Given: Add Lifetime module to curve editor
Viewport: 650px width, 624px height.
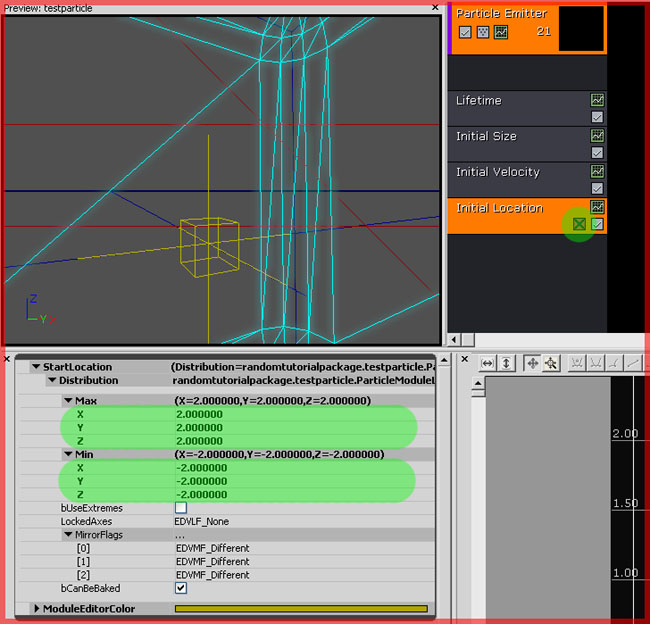Looking at the screenshot, I should (597, 100).
